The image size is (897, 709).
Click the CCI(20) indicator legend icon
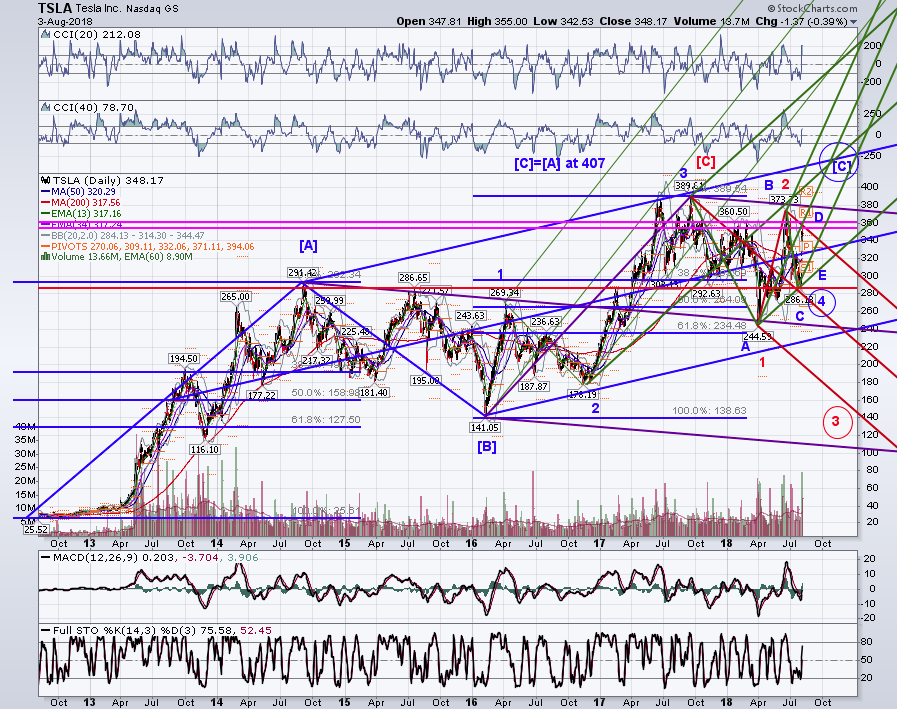pyautogui.click(x=46, y=34)
